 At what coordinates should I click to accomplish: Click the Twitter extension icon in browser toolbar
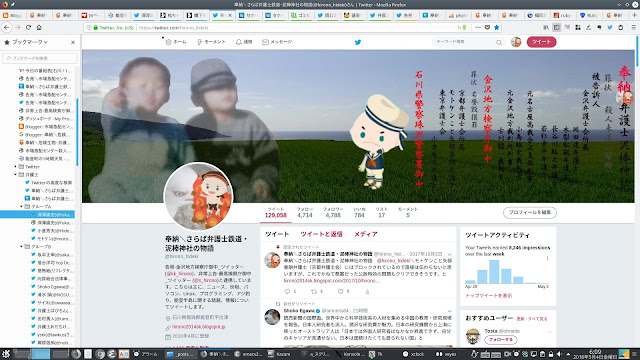610,27
